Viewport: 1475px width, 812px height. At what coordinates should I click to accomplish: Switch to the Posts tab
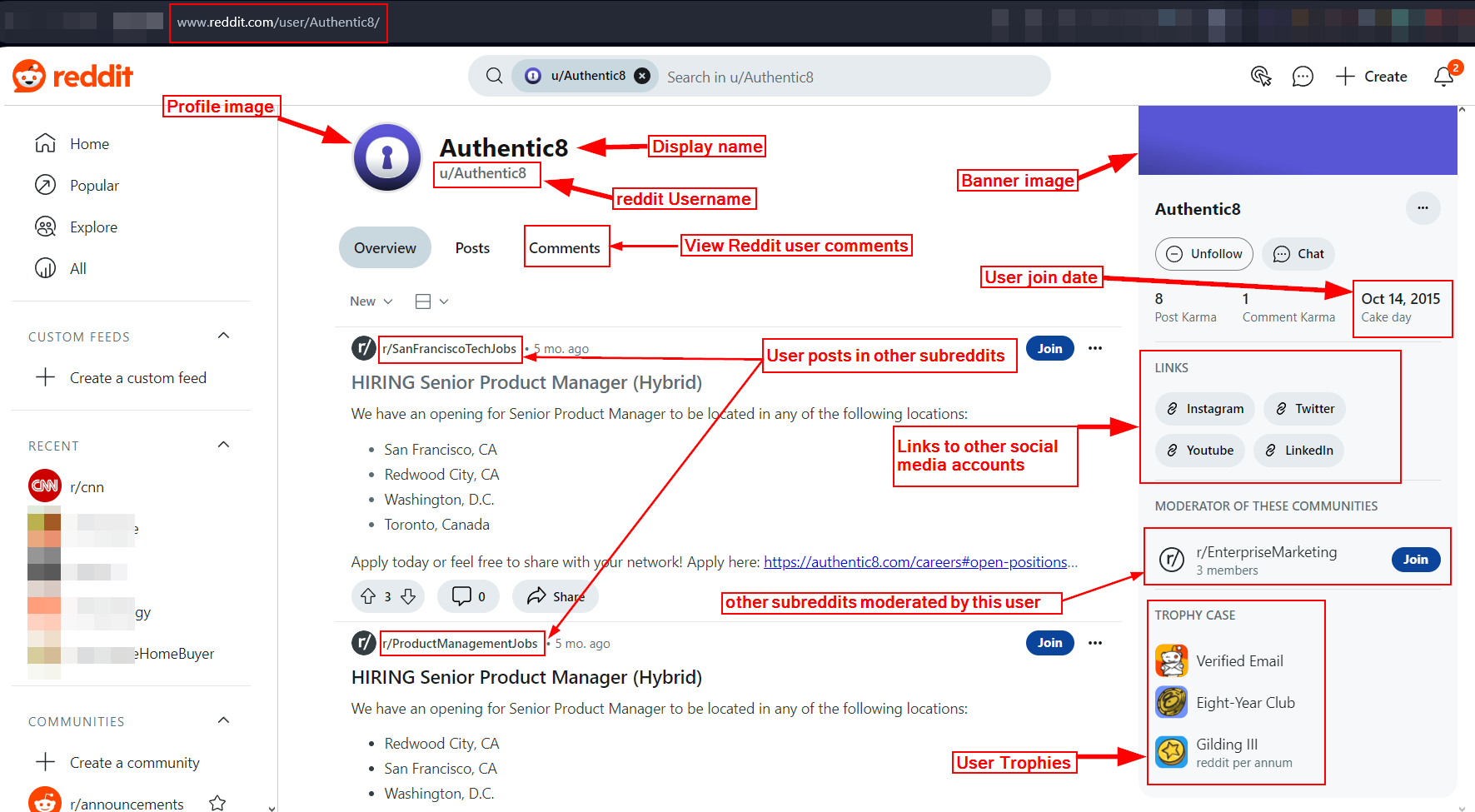click(x=472, y=247)
